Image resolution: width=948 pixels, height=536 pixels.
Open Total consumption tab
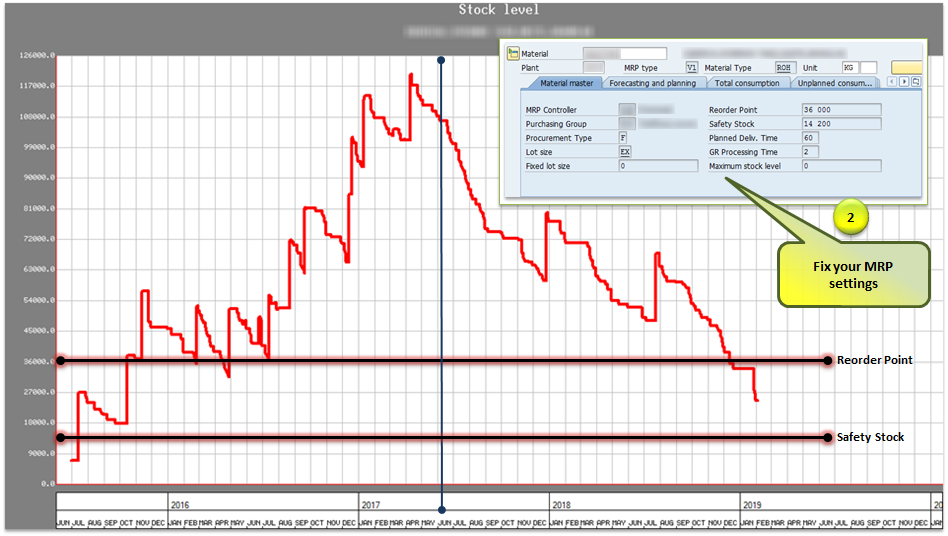[747, 83]
